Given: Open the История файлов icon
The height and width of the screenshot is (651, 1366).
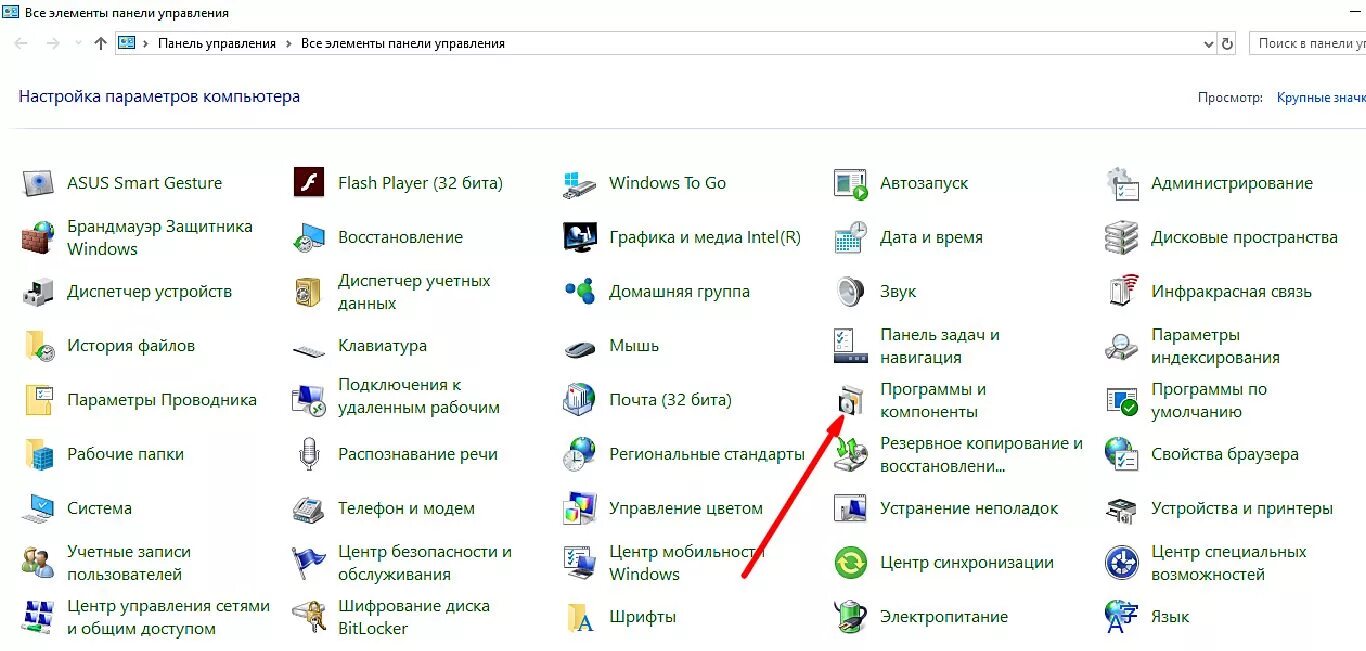Looking at the screenshot, I should 38,345.
